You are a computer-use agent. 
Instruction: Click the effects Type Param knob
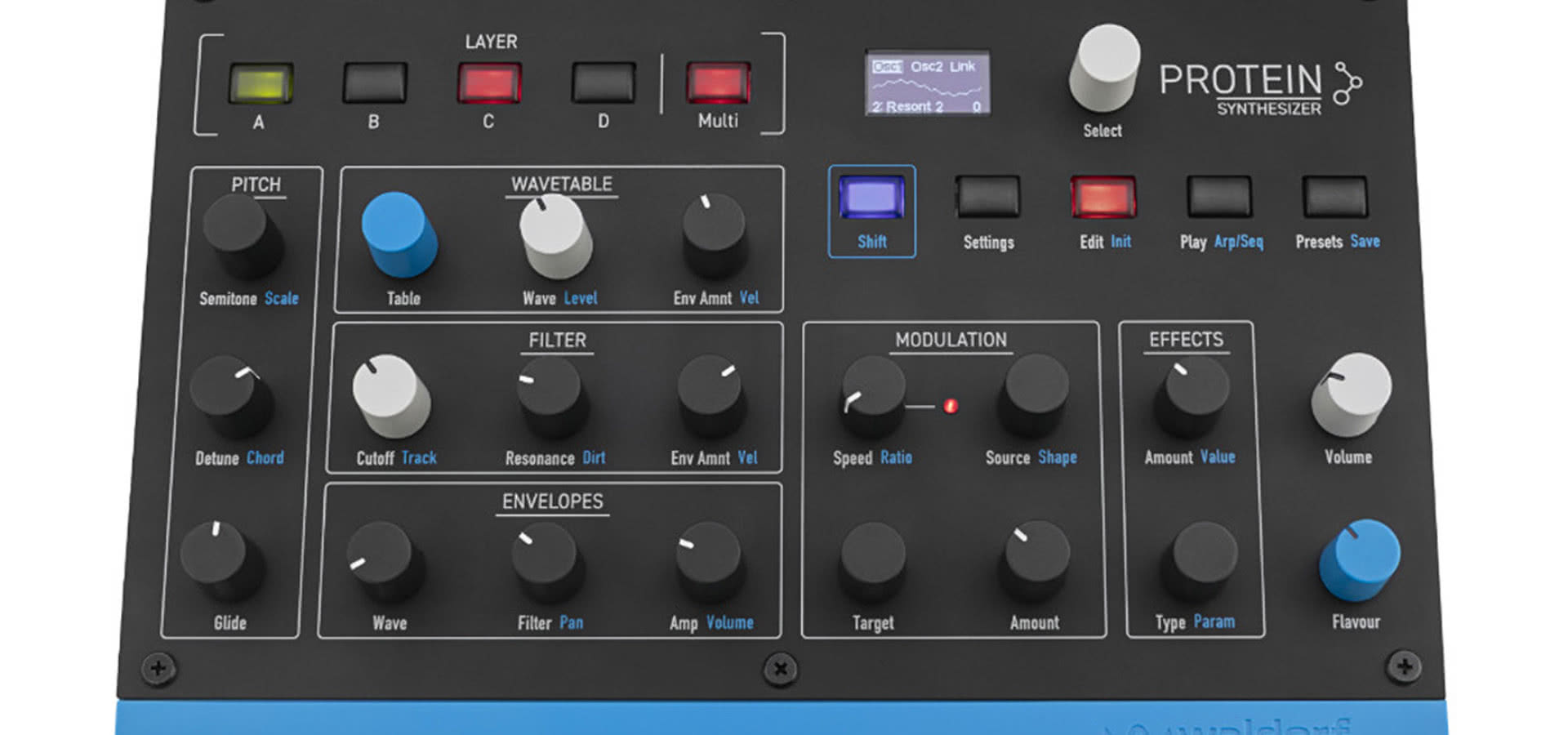(1201, 559)
